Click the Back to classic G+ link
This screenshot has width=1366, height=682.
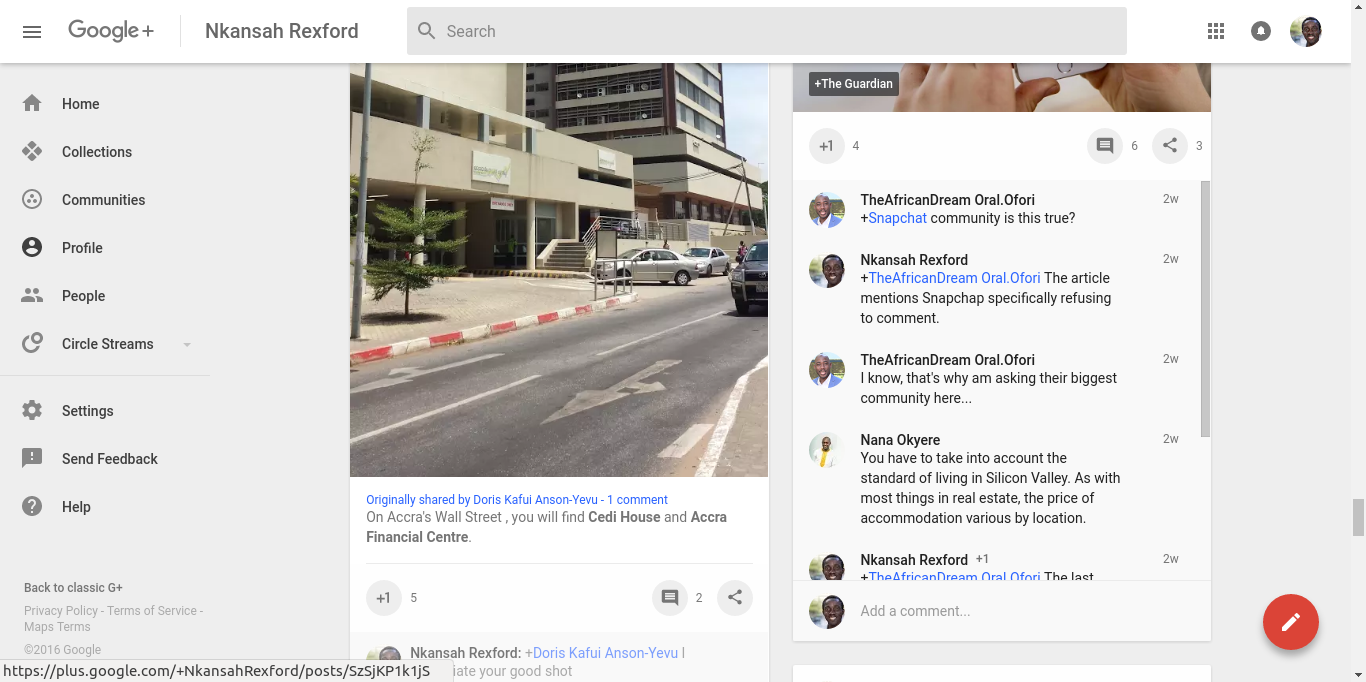click(73, 588)
